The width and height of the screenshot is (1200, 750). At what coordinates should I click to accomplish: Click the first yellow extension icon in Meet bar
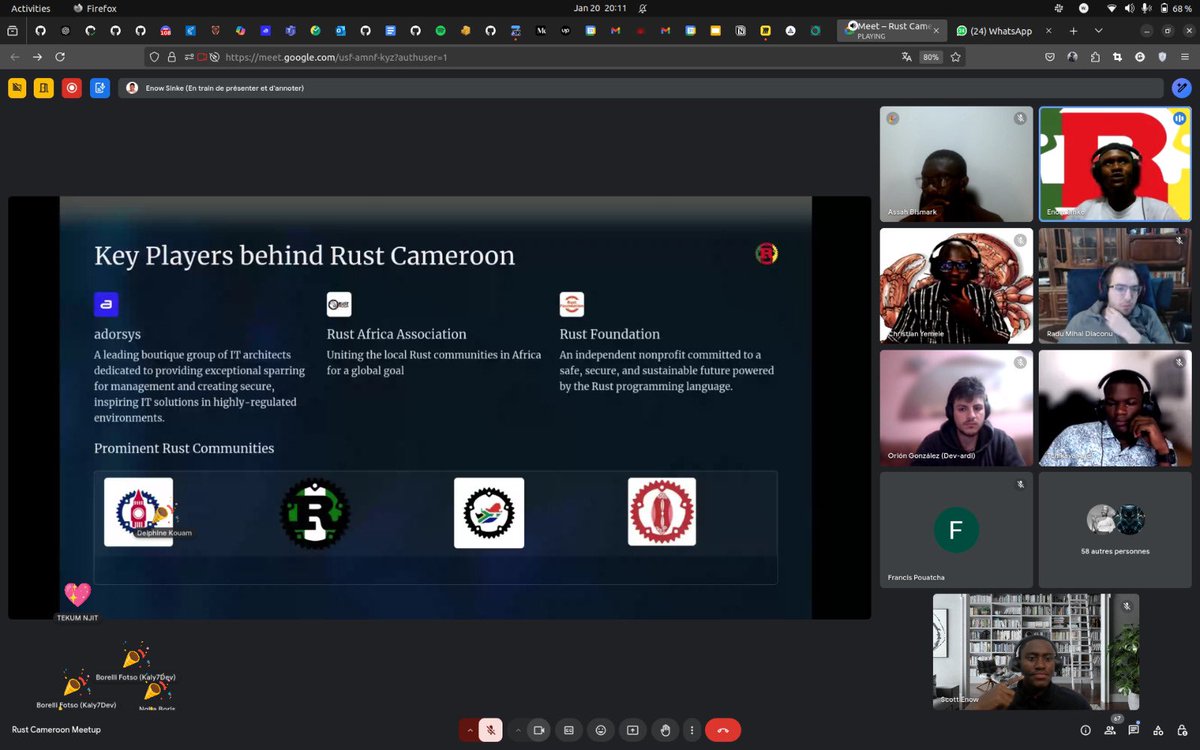pyautogui.click(x=17, y=88)
